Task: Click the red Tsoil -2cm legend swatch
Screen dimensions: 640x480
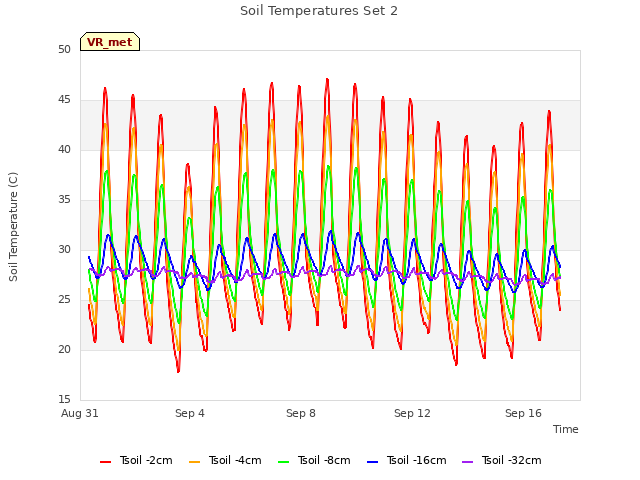Action: 106,462
